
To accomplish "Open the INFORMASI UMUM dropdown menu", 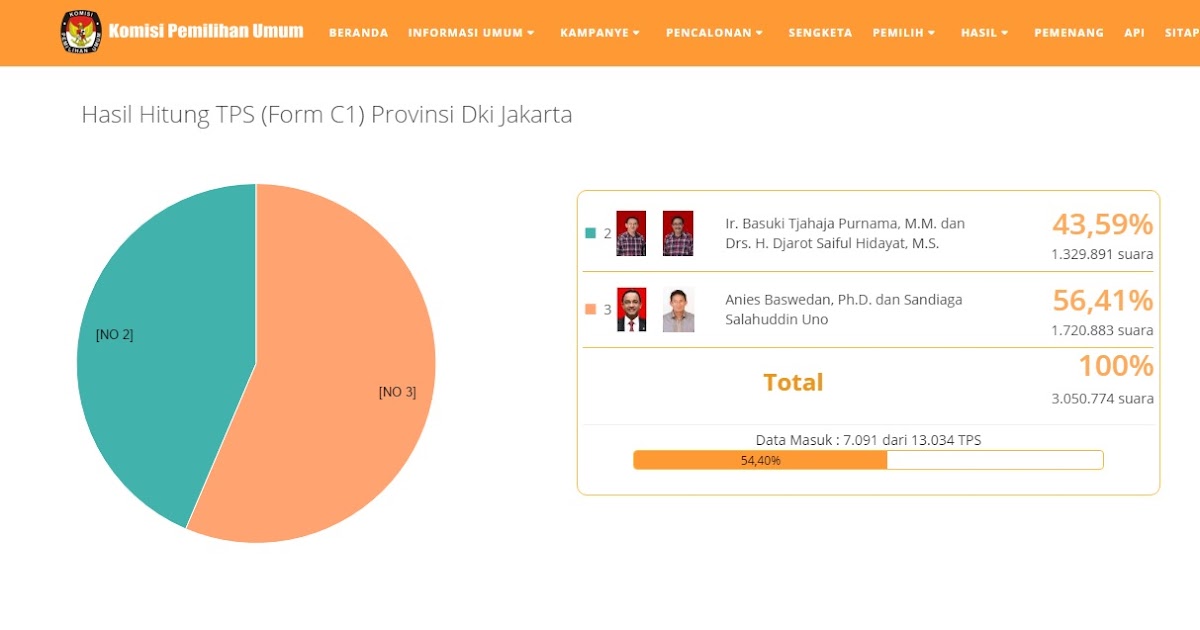I will (471, 32).
